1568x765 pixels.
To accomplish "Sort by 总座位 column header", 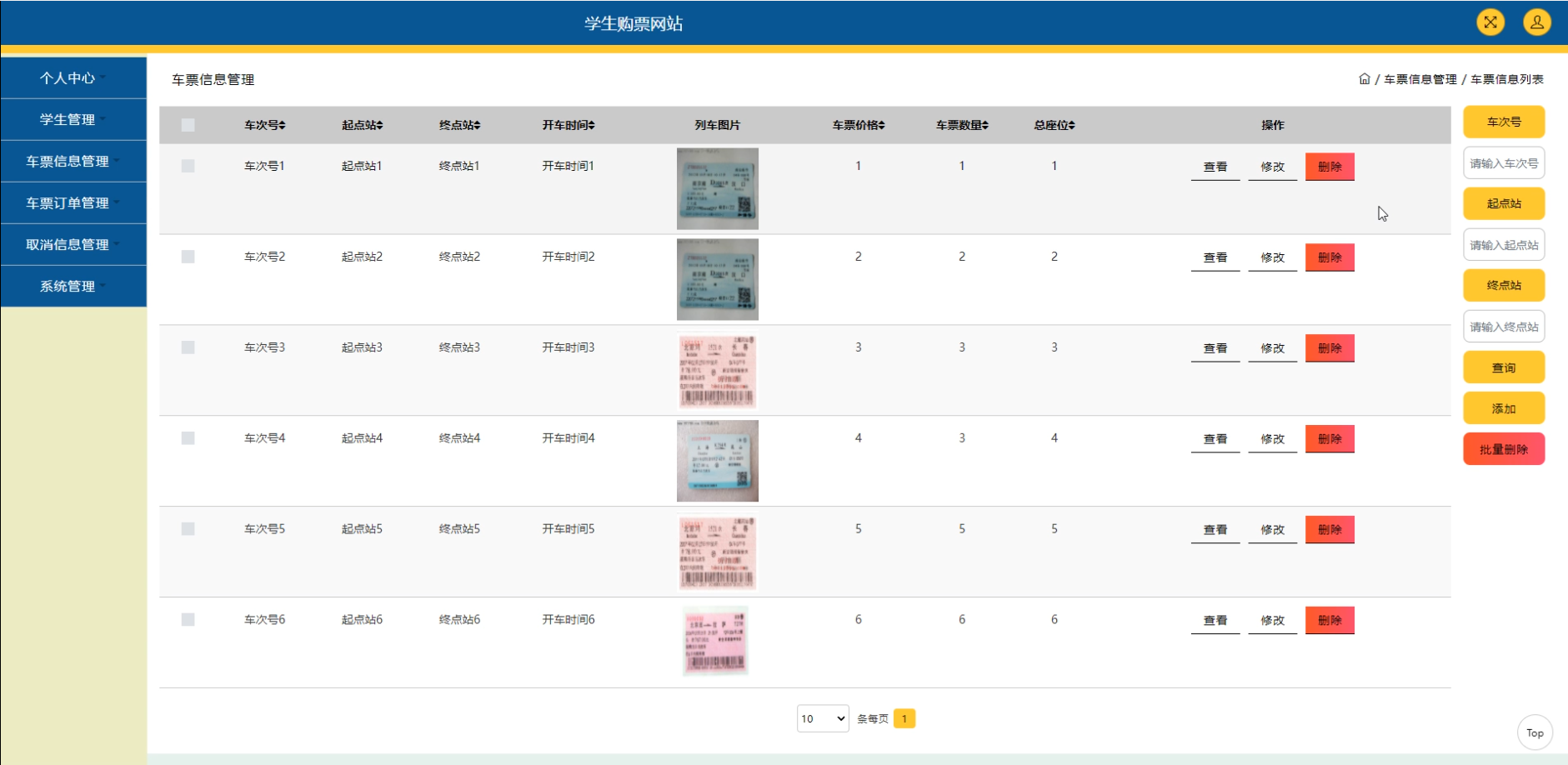I will 1055,125.
